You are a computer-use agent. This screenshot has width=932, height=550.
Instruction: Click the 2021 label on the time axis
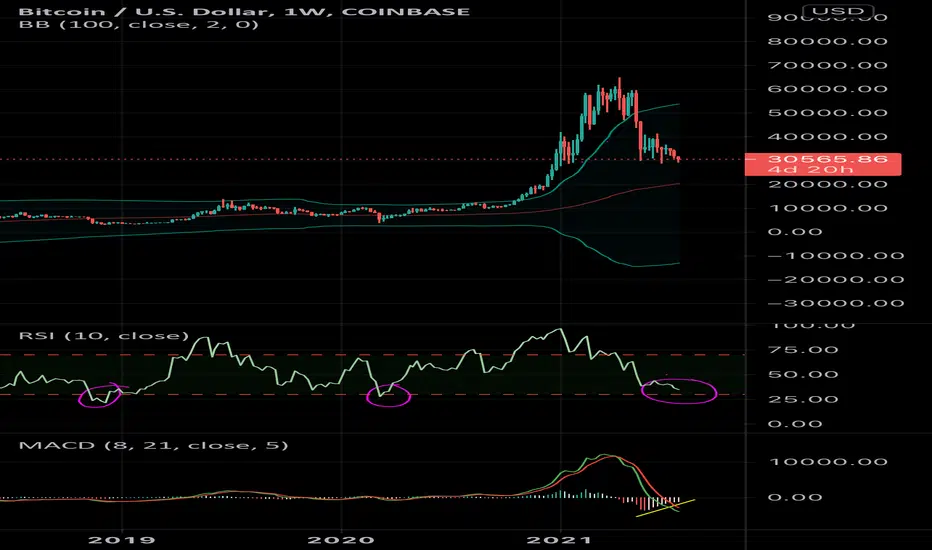(560, 540)
